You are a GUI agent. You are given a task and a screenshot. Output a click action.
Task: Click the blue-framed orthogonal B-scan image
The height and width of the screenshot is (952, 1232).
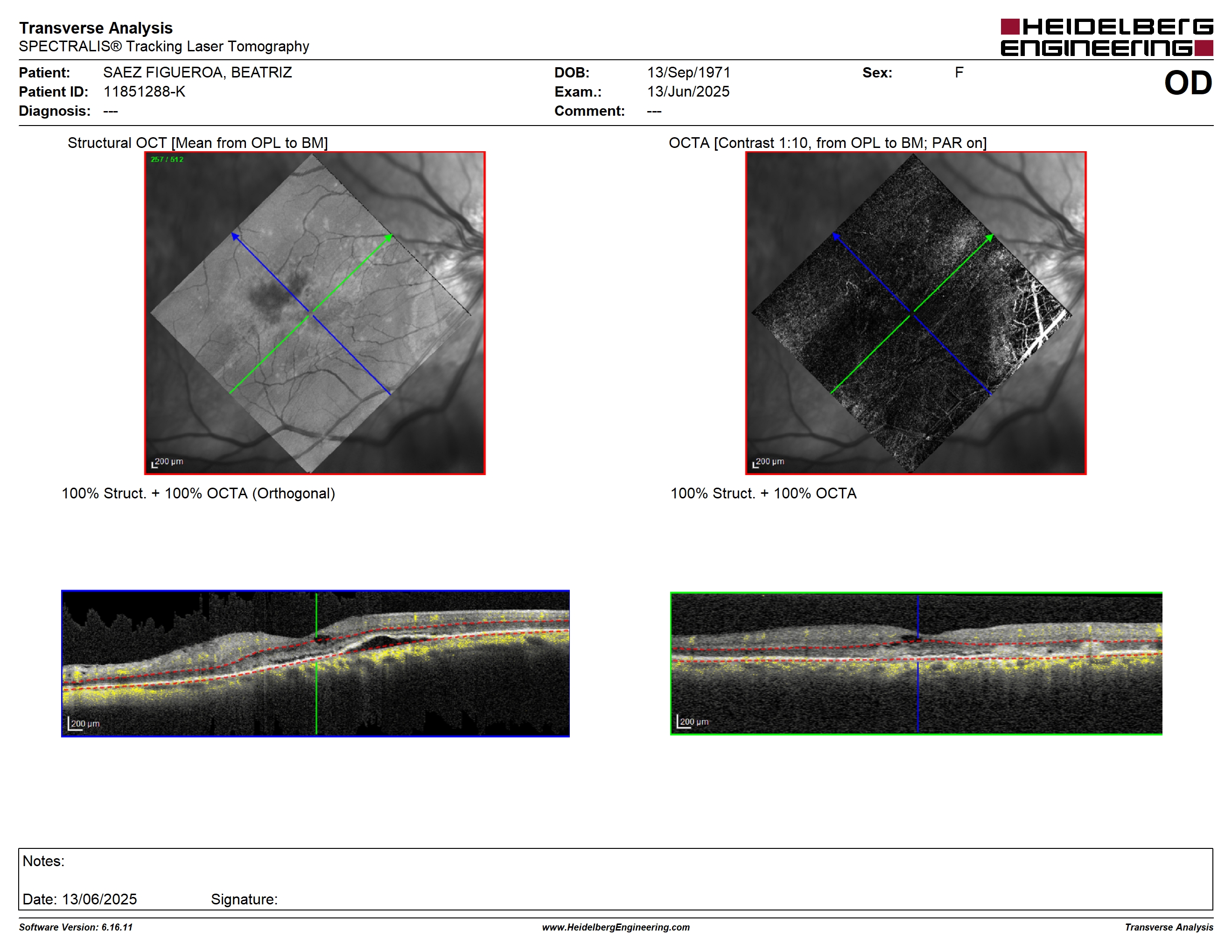point(315,663)
